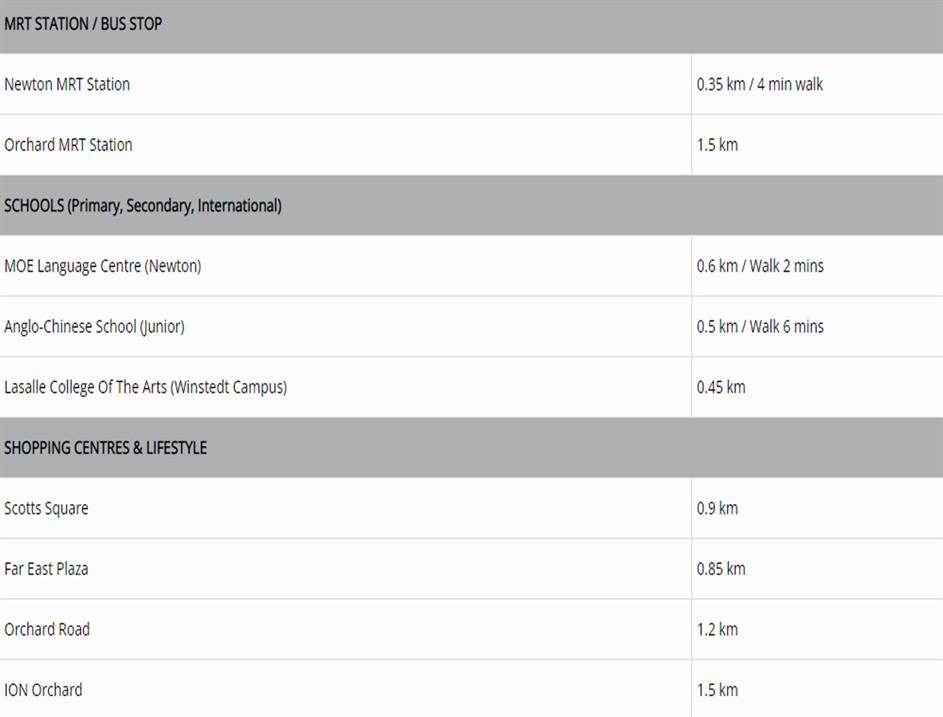Screen dimensions: 943x717
Task: Select the Far East Plaza entry
Action: tap(46, 570)
